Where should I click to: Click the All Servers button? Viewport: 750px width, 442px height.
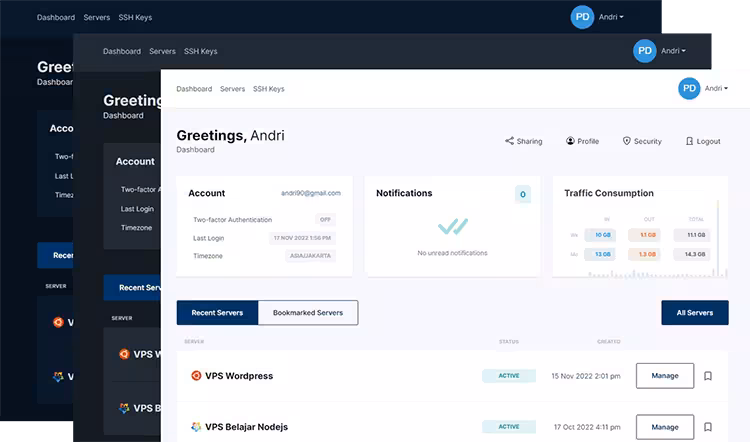(694, 313)
